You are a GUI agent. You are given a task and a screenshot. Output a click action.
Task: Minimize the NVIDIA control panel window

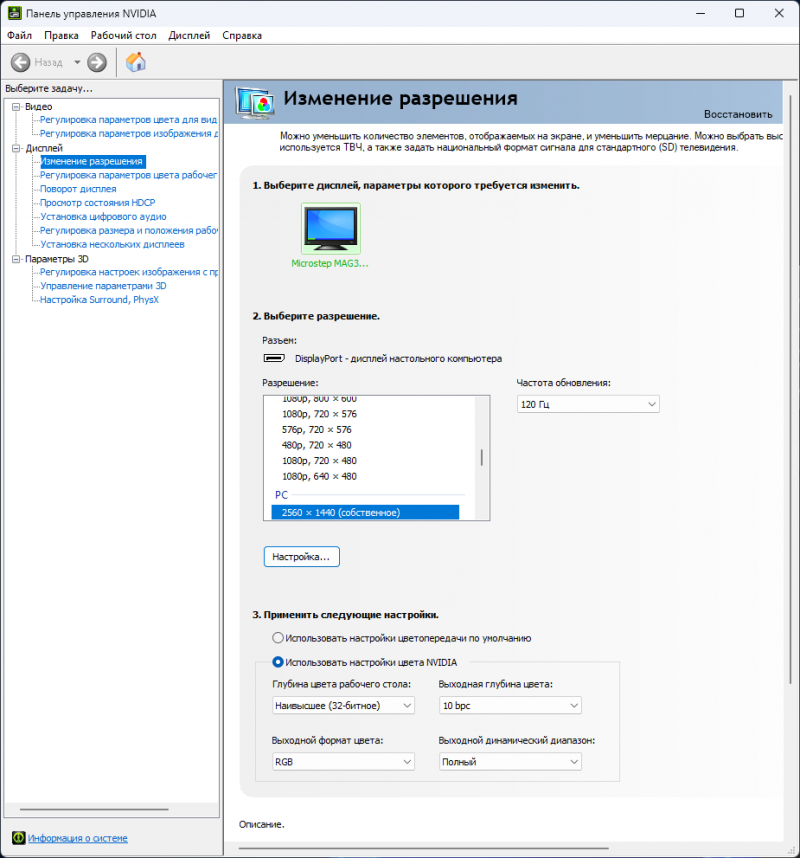tap(700, 13)
